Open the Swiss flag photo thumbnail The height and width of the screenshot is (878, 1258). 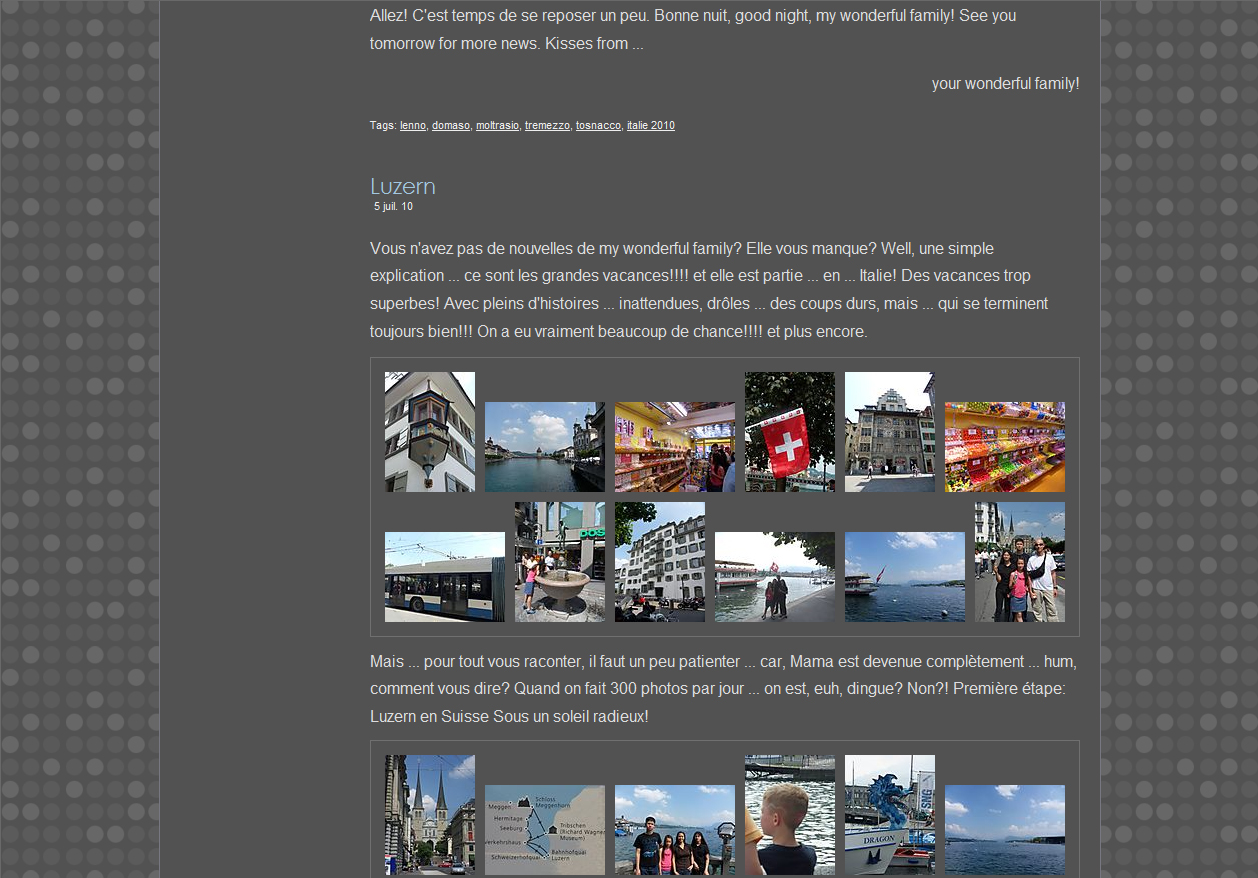pyautogui.click(x=789, y=432)
